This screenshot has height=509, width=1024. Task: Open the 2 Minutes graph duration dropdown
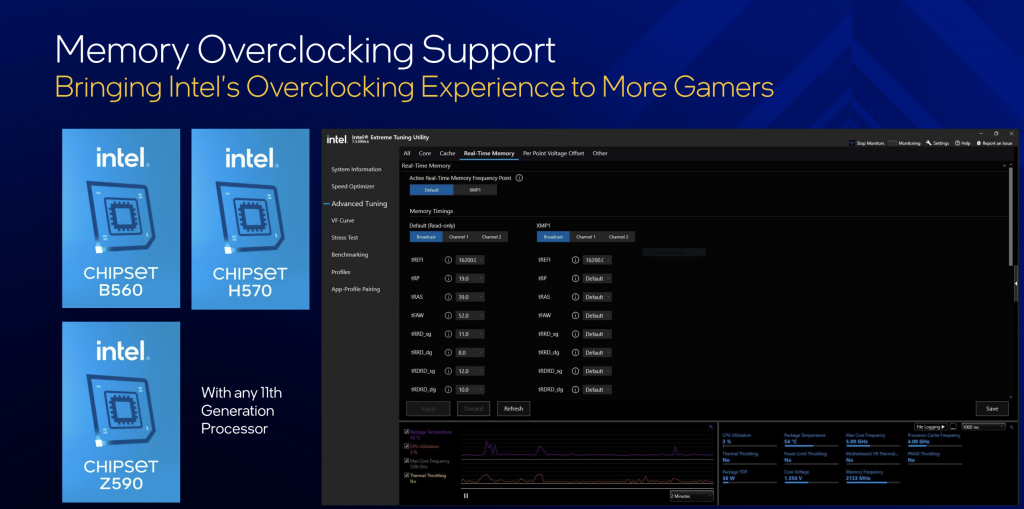click(x=692, y=496)
